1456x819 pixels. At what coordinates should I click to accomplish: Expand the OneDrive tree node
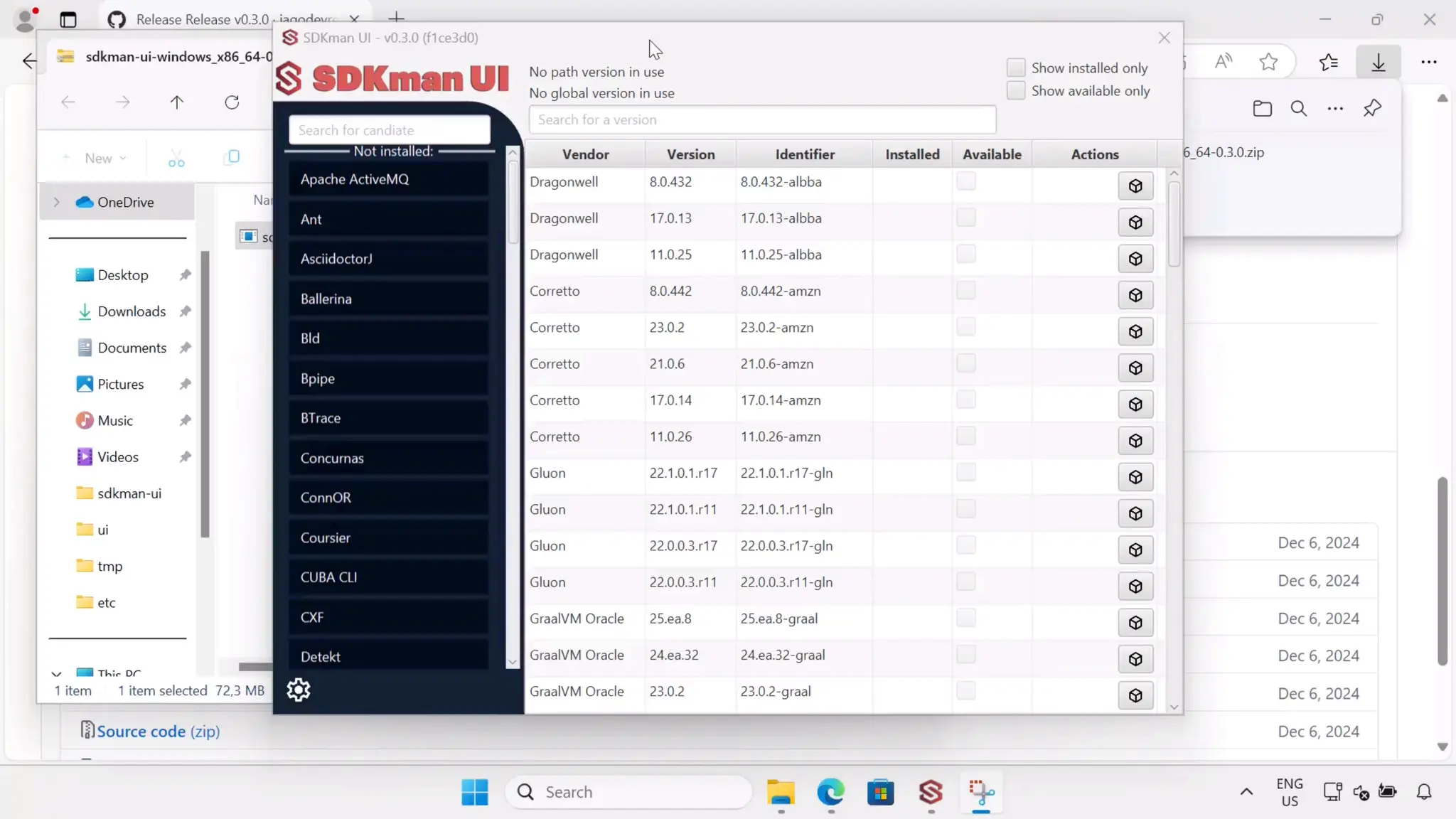pyautogui.click(x=57, y=203)
